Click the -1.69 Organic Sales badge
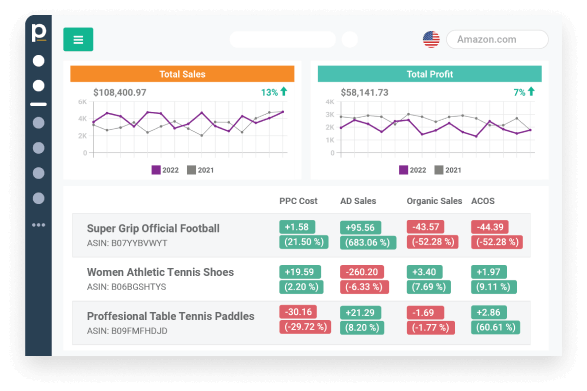This screenshot has width=587, height=391. coord(425,313)
